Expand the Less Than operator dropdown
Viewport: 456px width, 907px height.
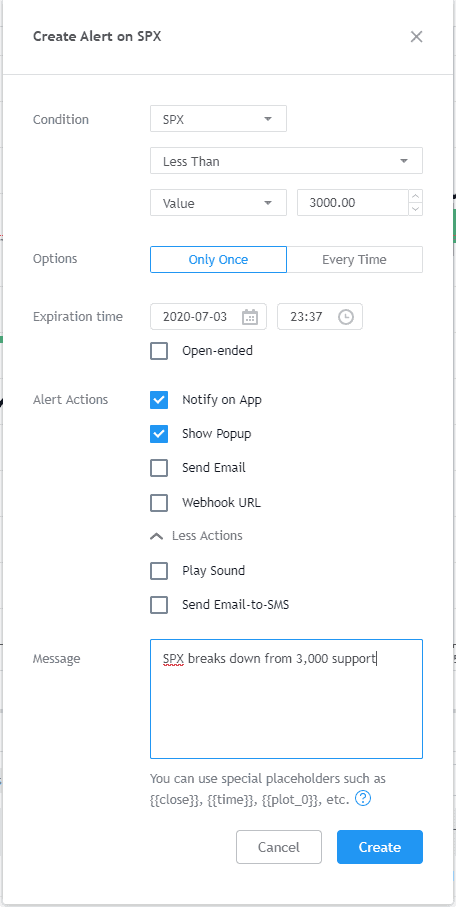[x=286, y=161]
